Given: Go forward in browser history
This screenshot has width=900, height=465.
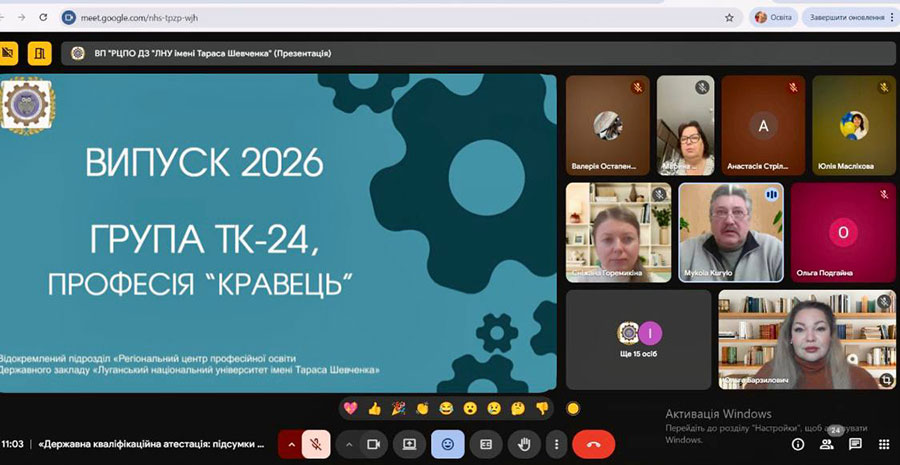Looking at the screenshot, I should click(21, 17).
